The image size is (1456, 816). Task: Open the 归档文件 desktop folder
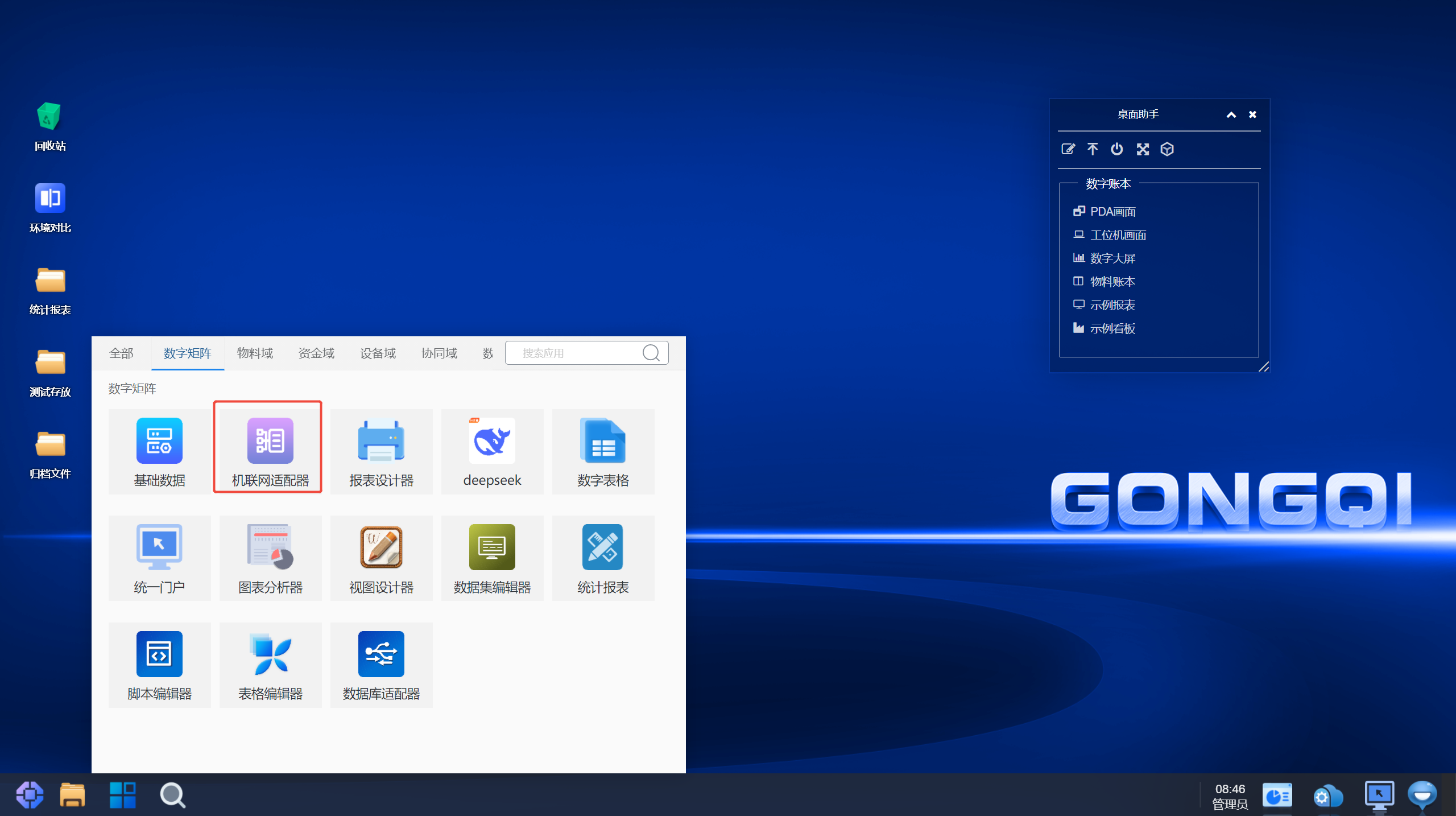click(x=50, y=454)
